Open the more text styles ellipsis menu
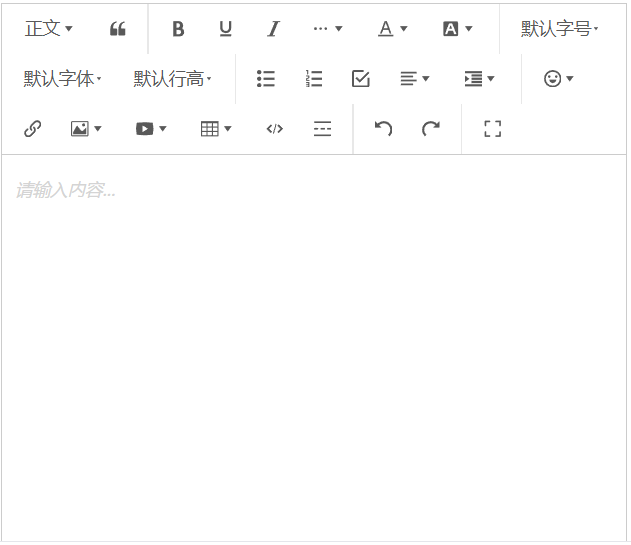 pyautogui.click(x=328, y=29)
